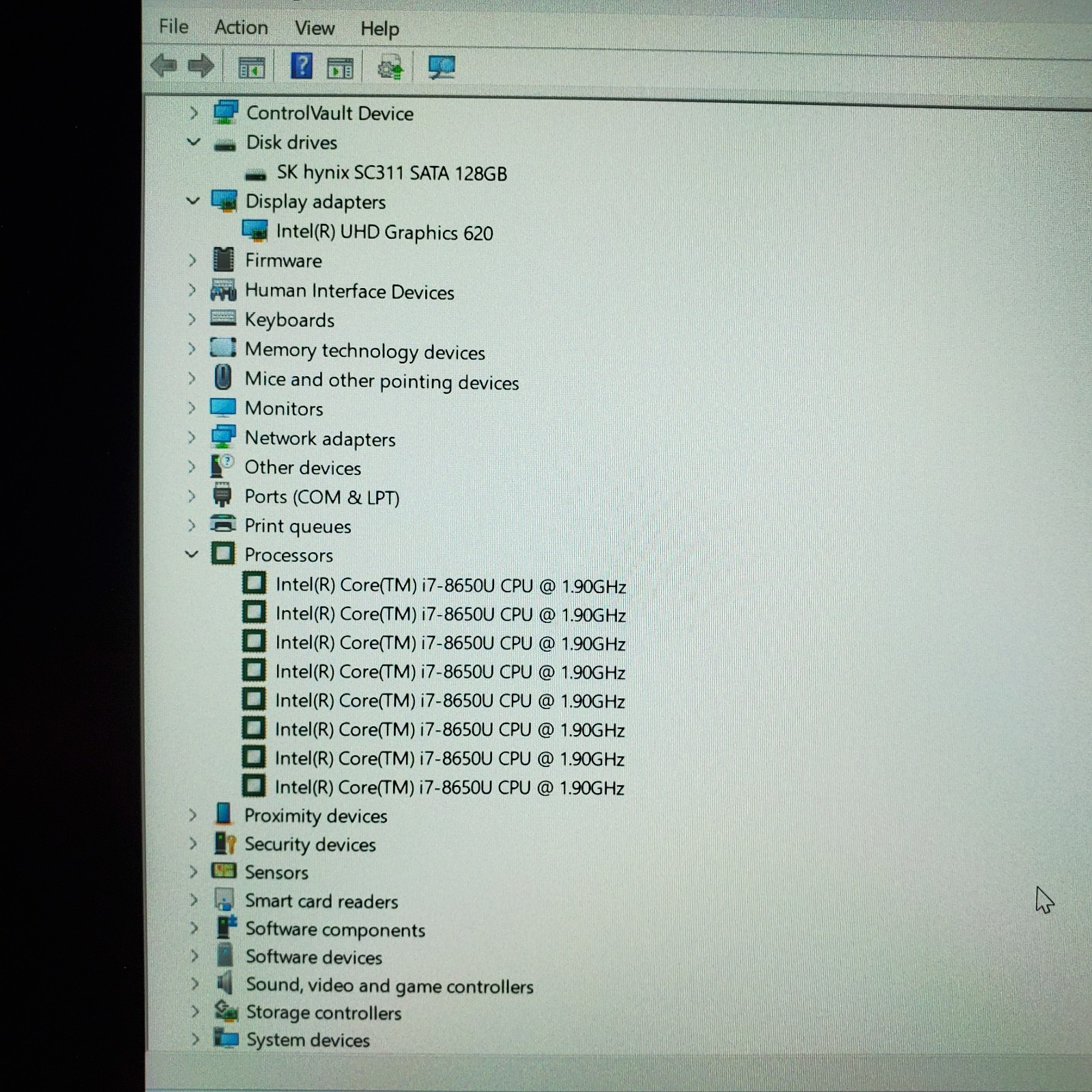Open the Action menu
The width and height of the screenshot is (1092, 1092).
(x=241, y=27)
